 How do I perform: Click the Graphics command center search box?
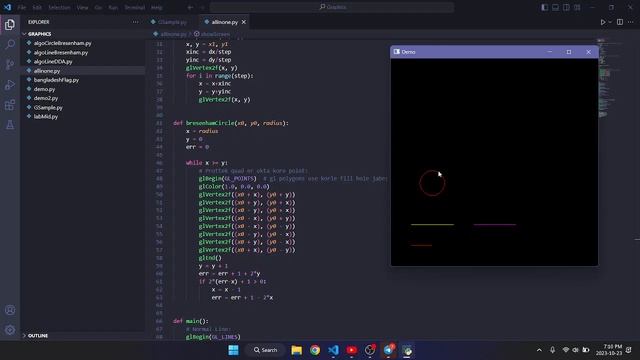[x=332, y=7]
